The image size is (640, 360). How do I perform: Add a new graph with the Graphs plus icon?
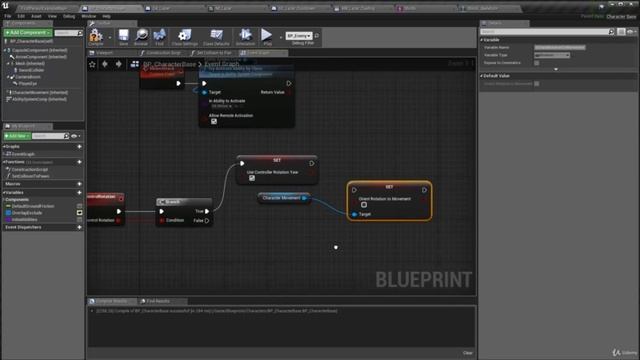80,147
